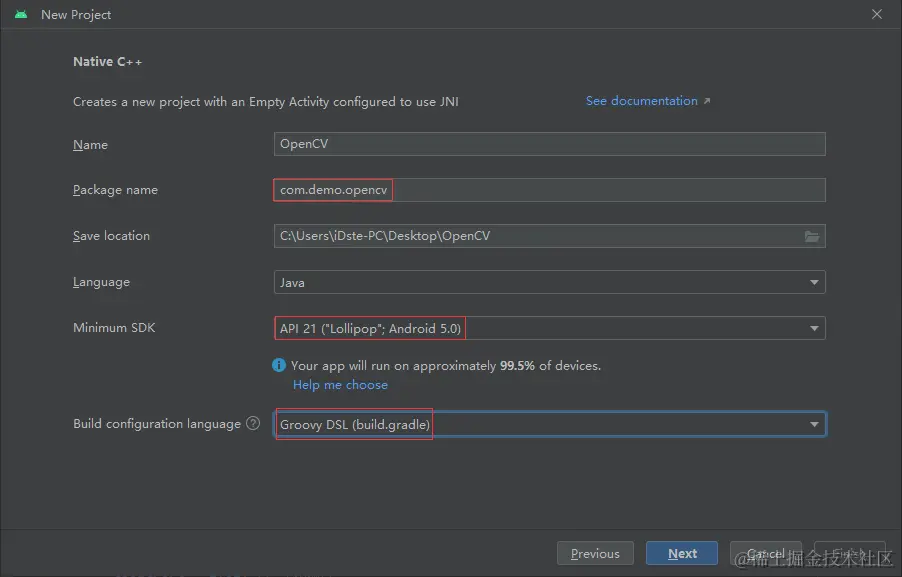This screenshot has height=577, width=902.
Task: Click the folder browse icon for Save location
Action: pos(812,237)
